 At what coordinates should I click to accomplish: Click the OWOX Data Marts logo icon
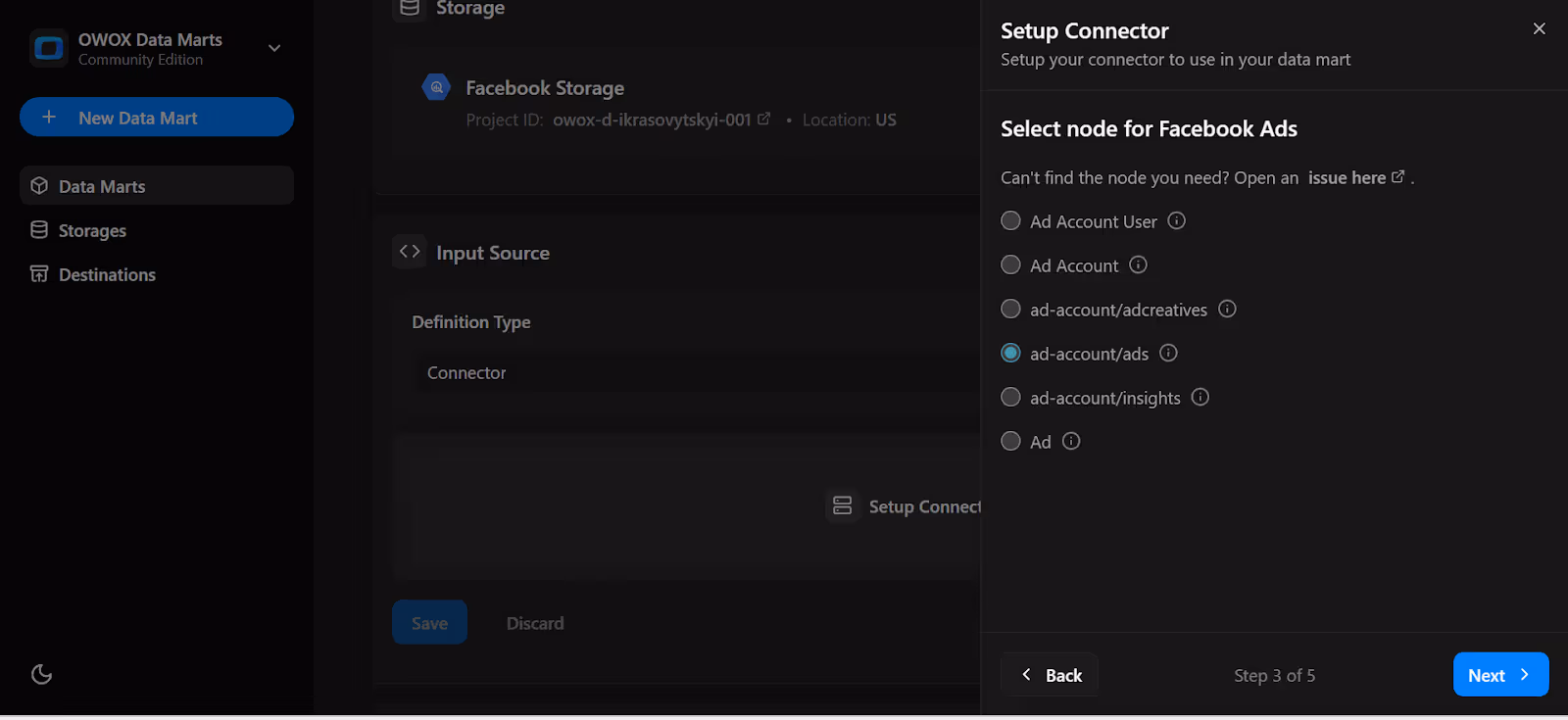48,48
